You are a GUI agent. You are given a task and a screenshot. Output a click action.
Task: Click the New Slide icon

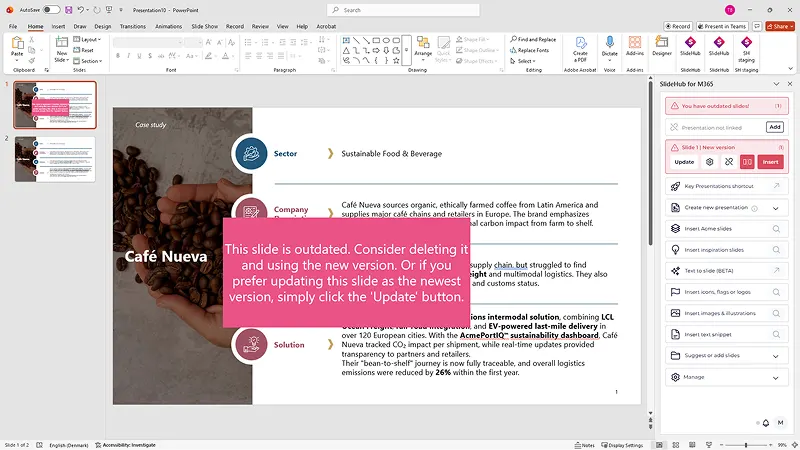[62, 43]
